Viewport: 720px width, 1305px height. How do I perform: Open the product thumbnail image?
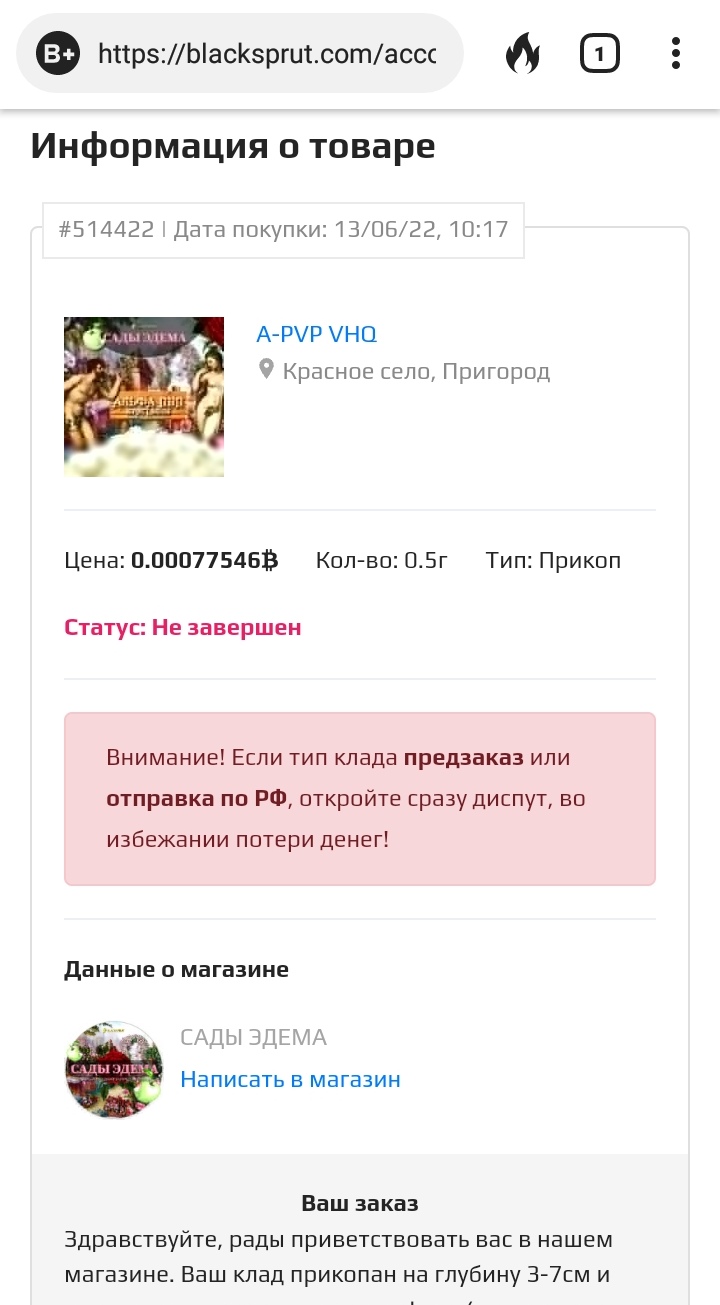click(144, 396)
